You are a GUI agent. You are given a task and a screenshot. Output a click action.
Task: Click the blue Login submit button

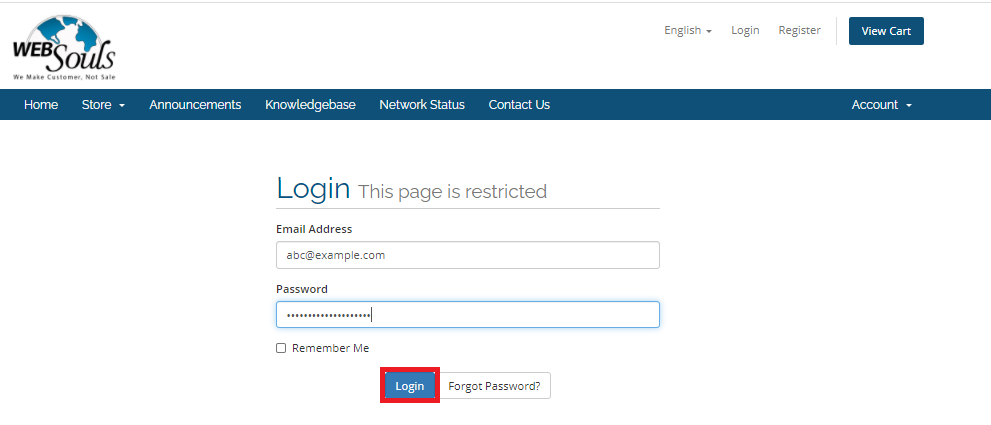tap(410, 386)
